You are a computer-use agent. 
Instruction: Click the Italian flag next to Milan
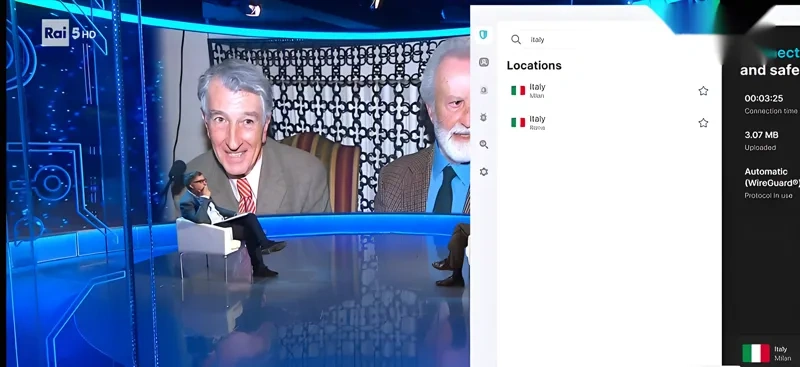coord(518,91)
